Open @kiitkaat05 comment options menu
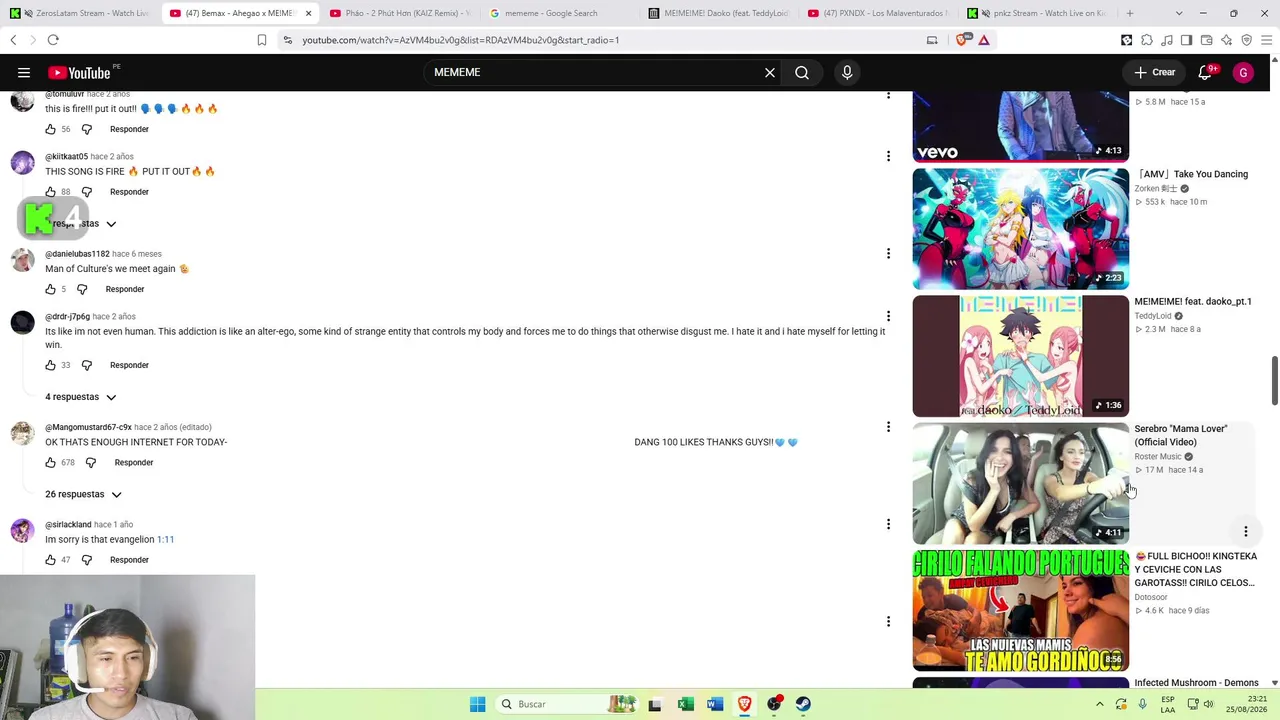 [x=888, y=156]
